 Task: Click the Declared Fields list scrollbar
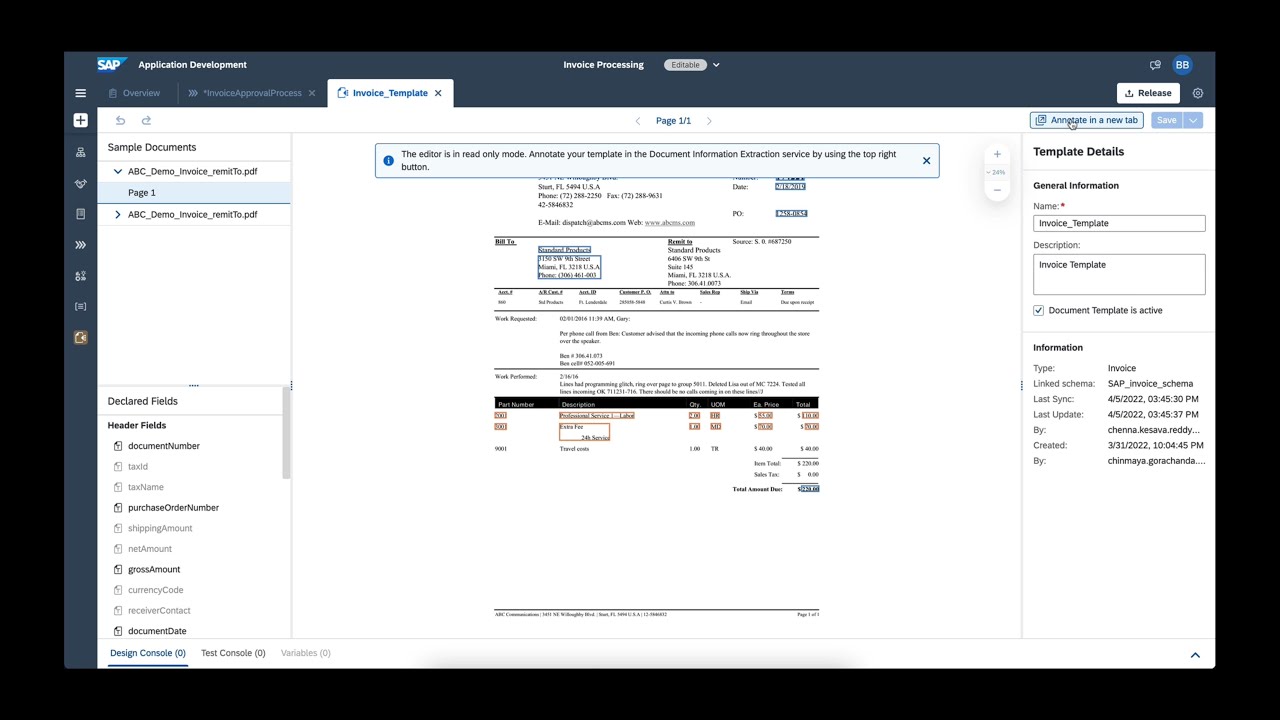pos(287,432)
